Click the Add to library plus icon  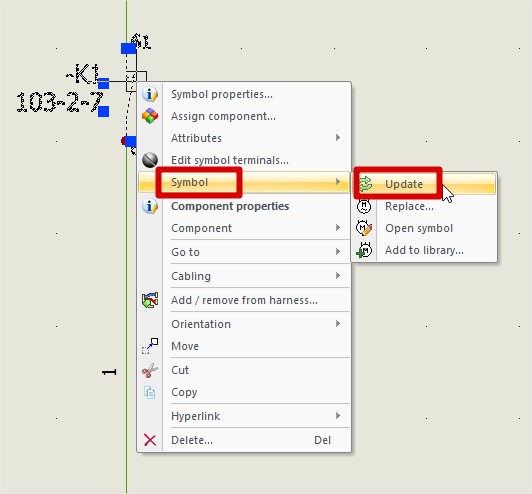tap(364, 250)
